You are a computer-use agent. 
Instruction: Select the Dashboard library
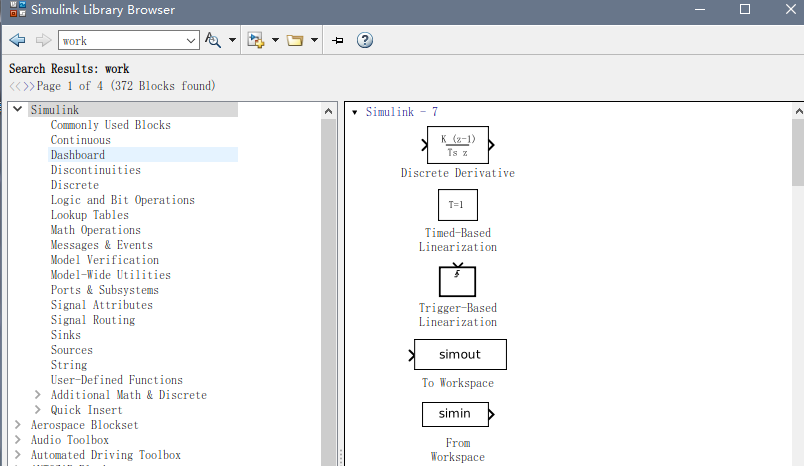[x=78, y=155]
